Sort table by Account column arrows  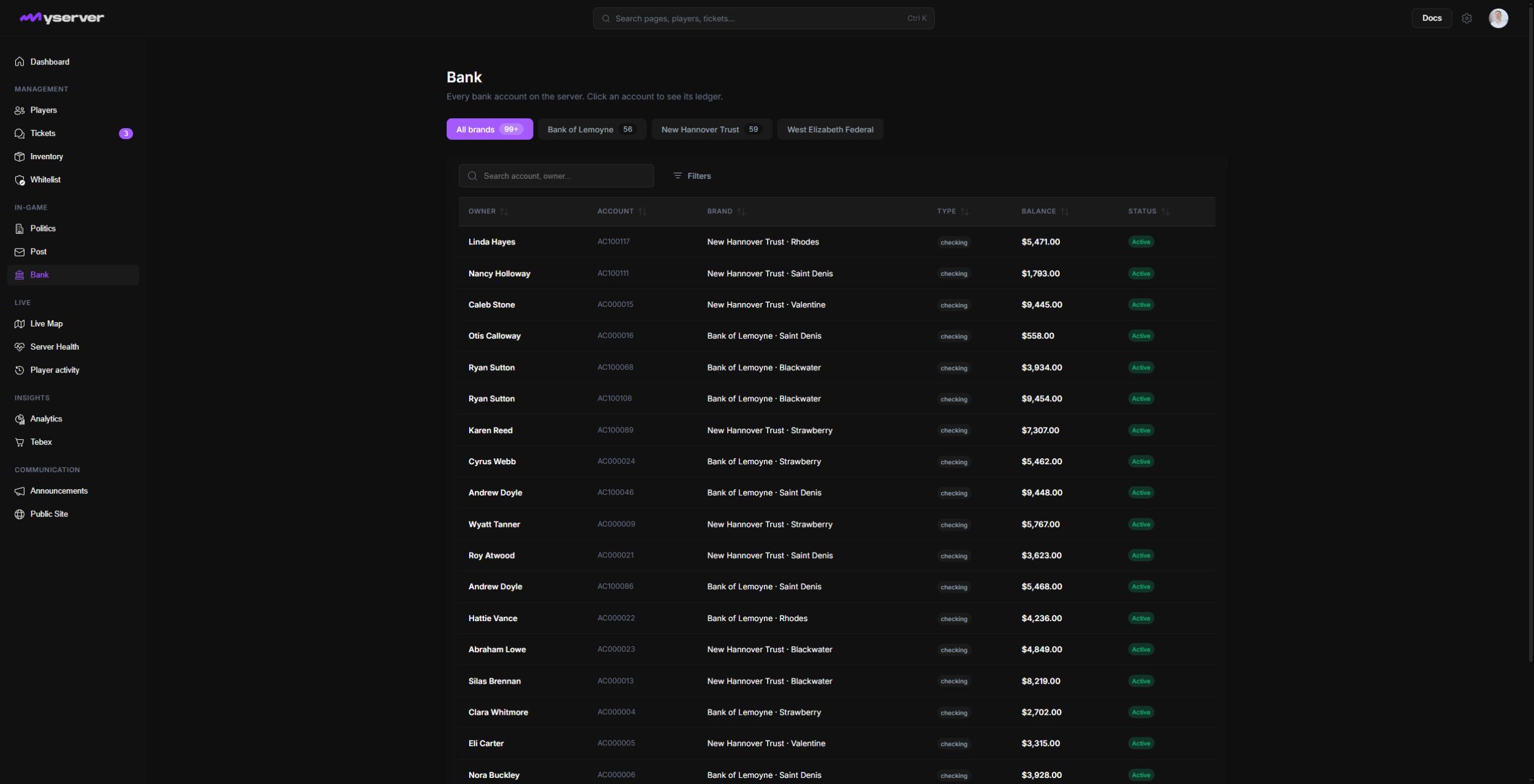[x=642, y=211]
